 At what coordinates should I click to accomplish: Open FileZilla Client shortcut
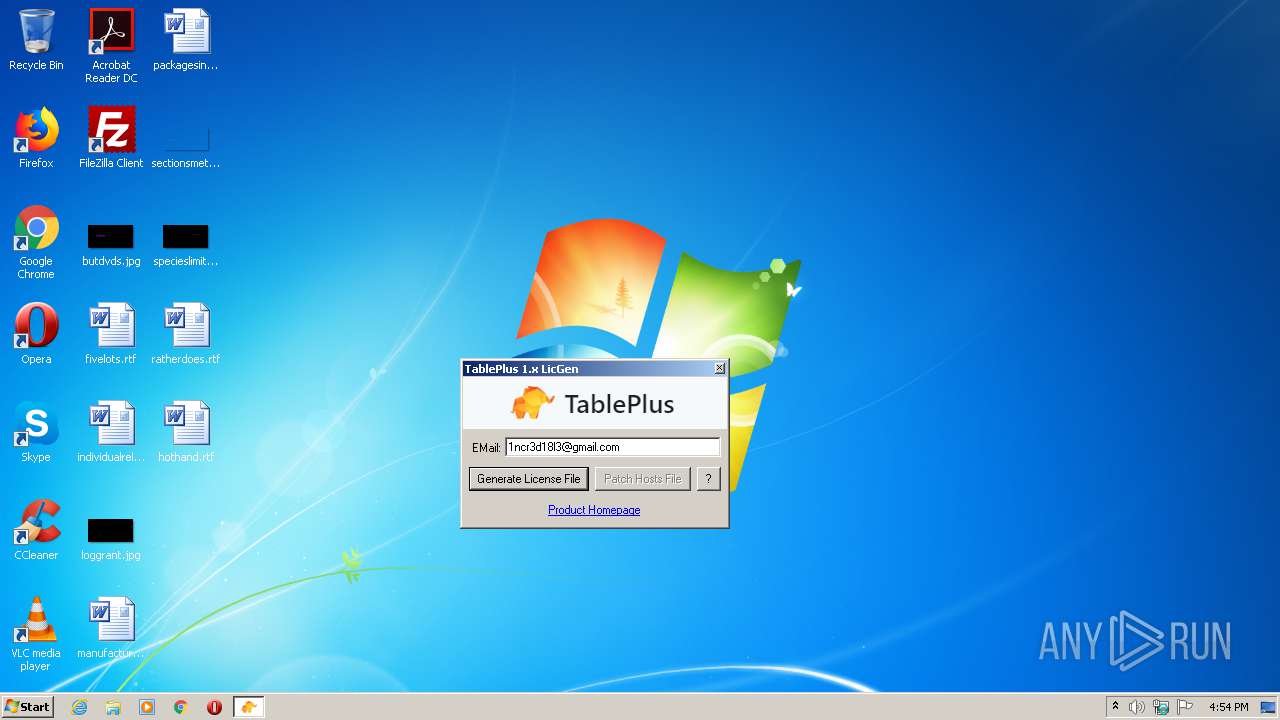pos(111,138)
